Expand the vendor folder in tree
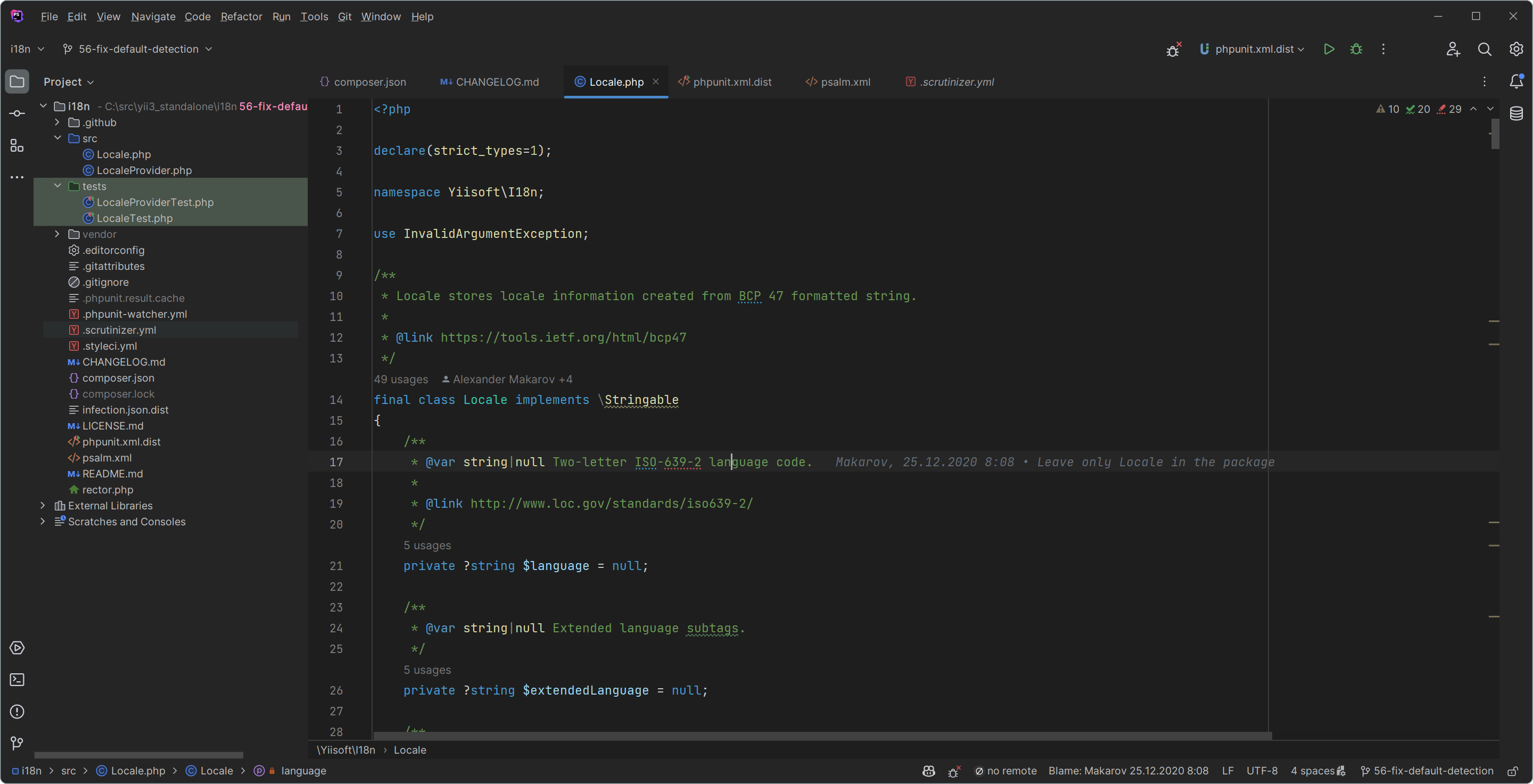 (57, 234)
